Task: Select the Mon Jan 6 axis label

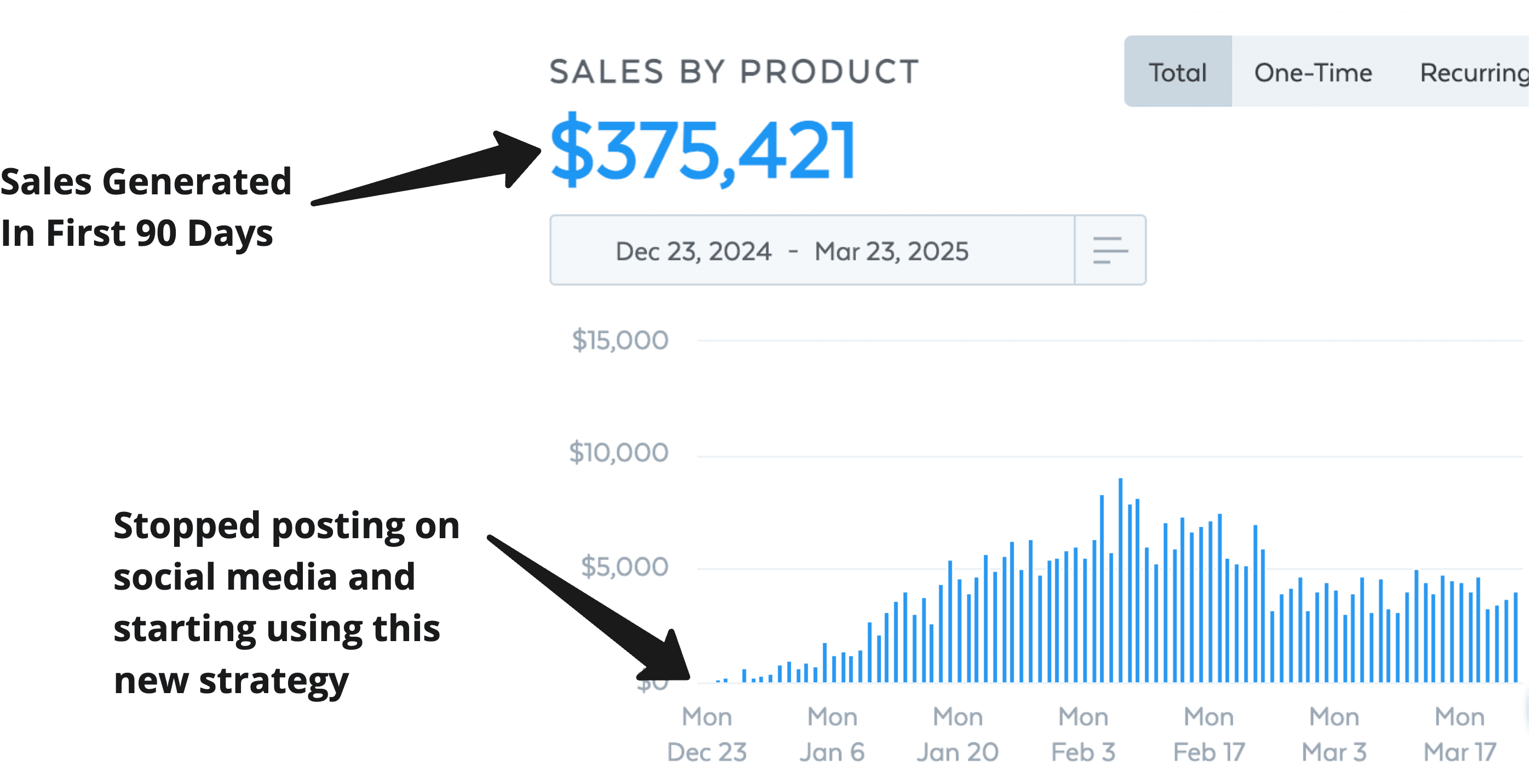Action: coord(832,734)
